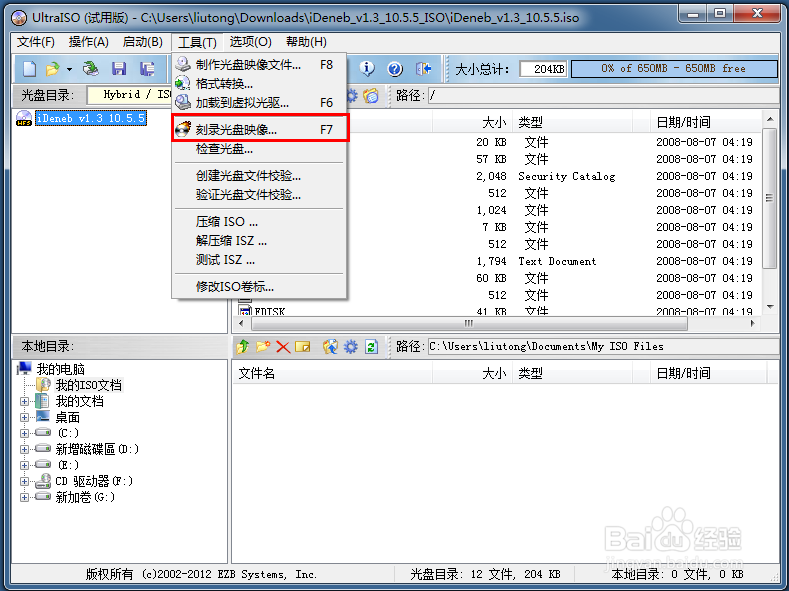
Task: Click the 204KB total size field
Action: [543, 69]
